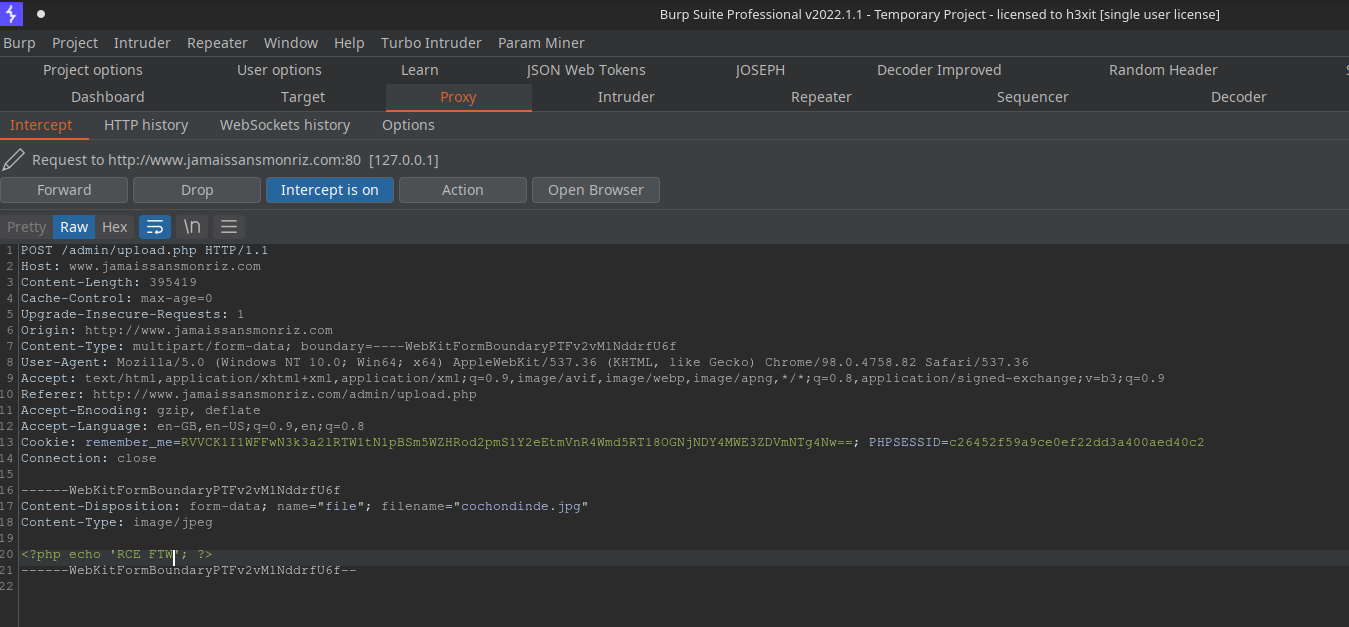Open the JSON Web Tokens tab
This screenshot has width=1349, height=627.
click(586, 70)
